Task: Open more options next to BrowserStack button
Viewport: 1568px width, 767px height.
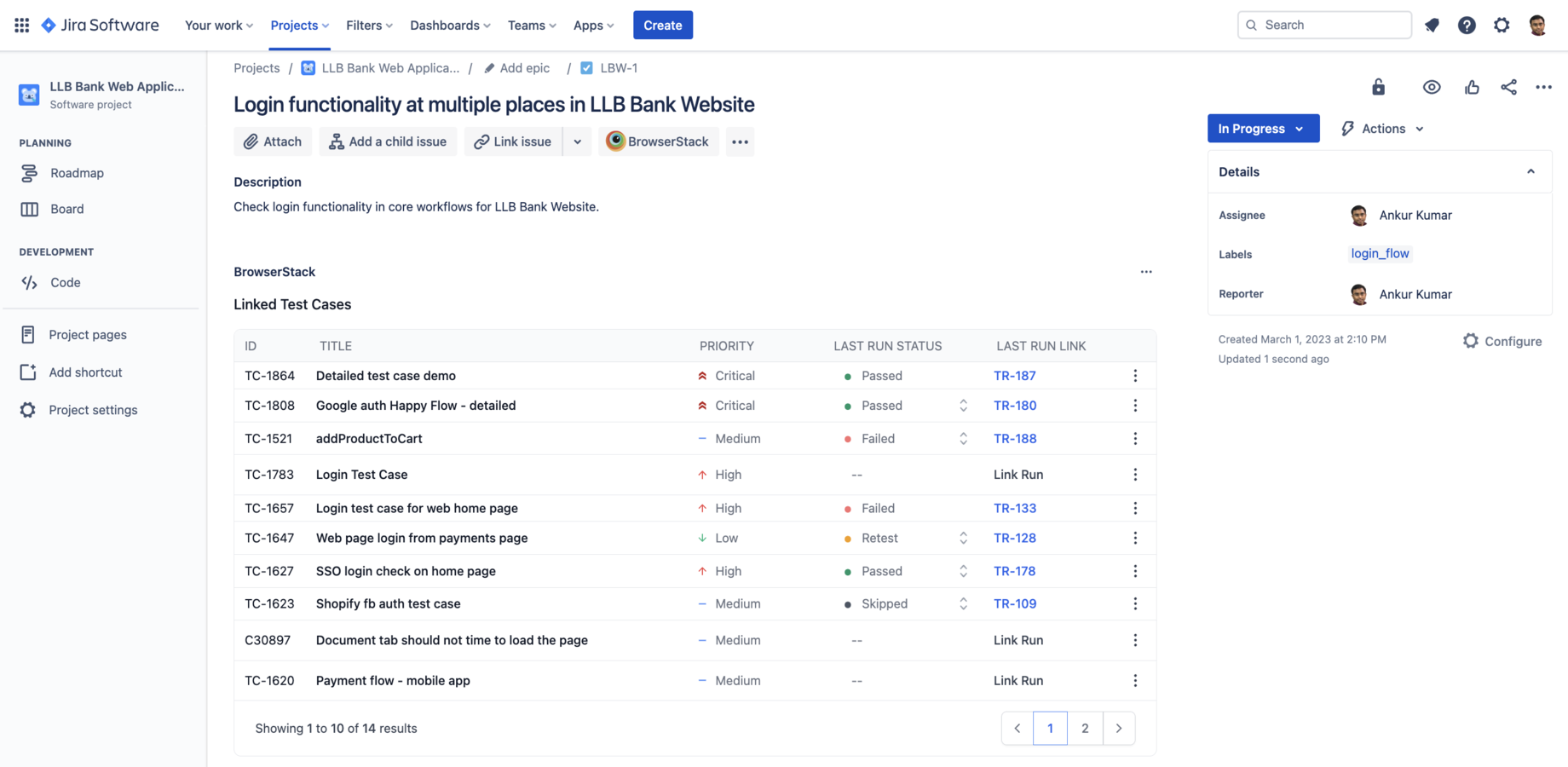Action: (740, 141)
